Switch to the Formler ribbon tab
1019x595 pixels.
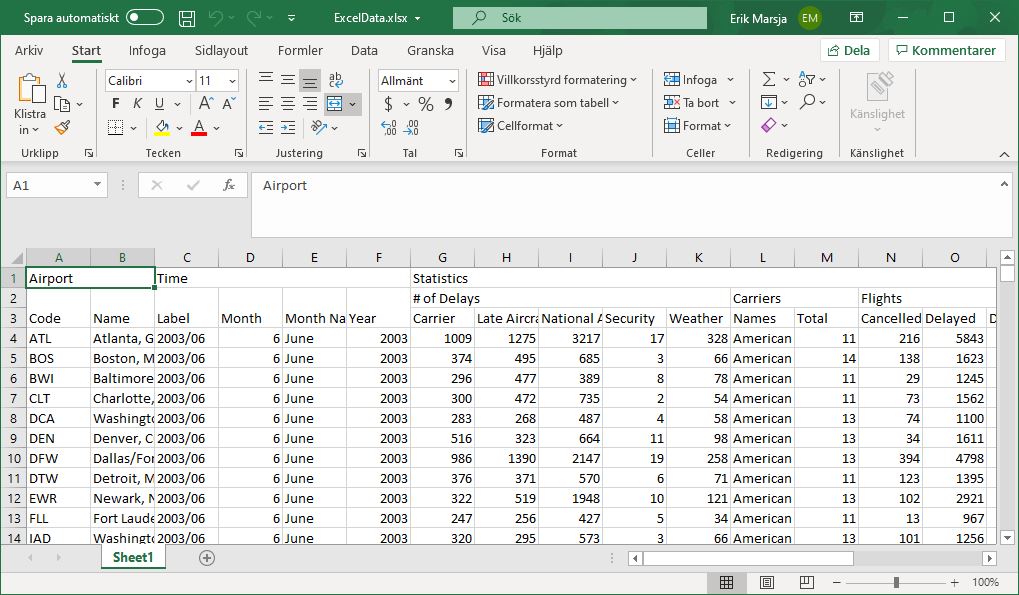click(300, 51)
